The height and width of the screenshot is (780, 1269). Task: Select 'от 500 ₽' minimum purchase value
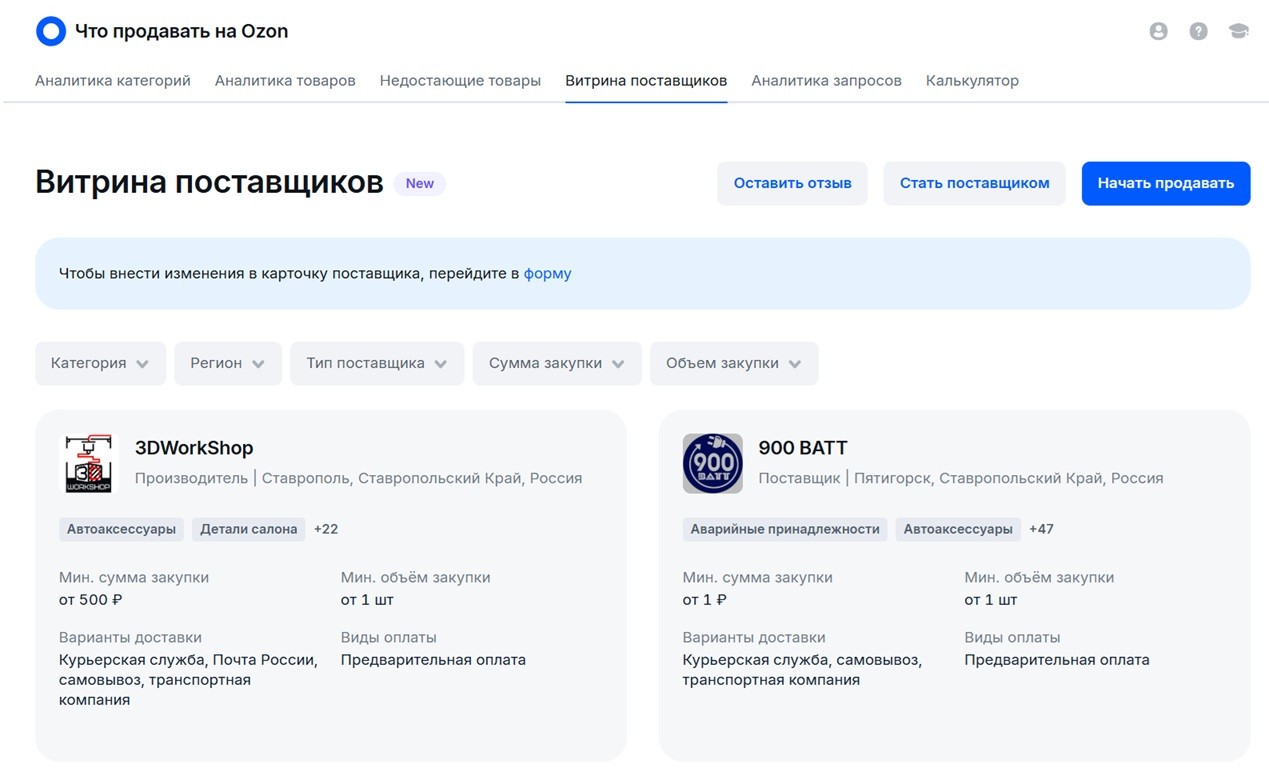pyautogui.click(x=91, y=600)
